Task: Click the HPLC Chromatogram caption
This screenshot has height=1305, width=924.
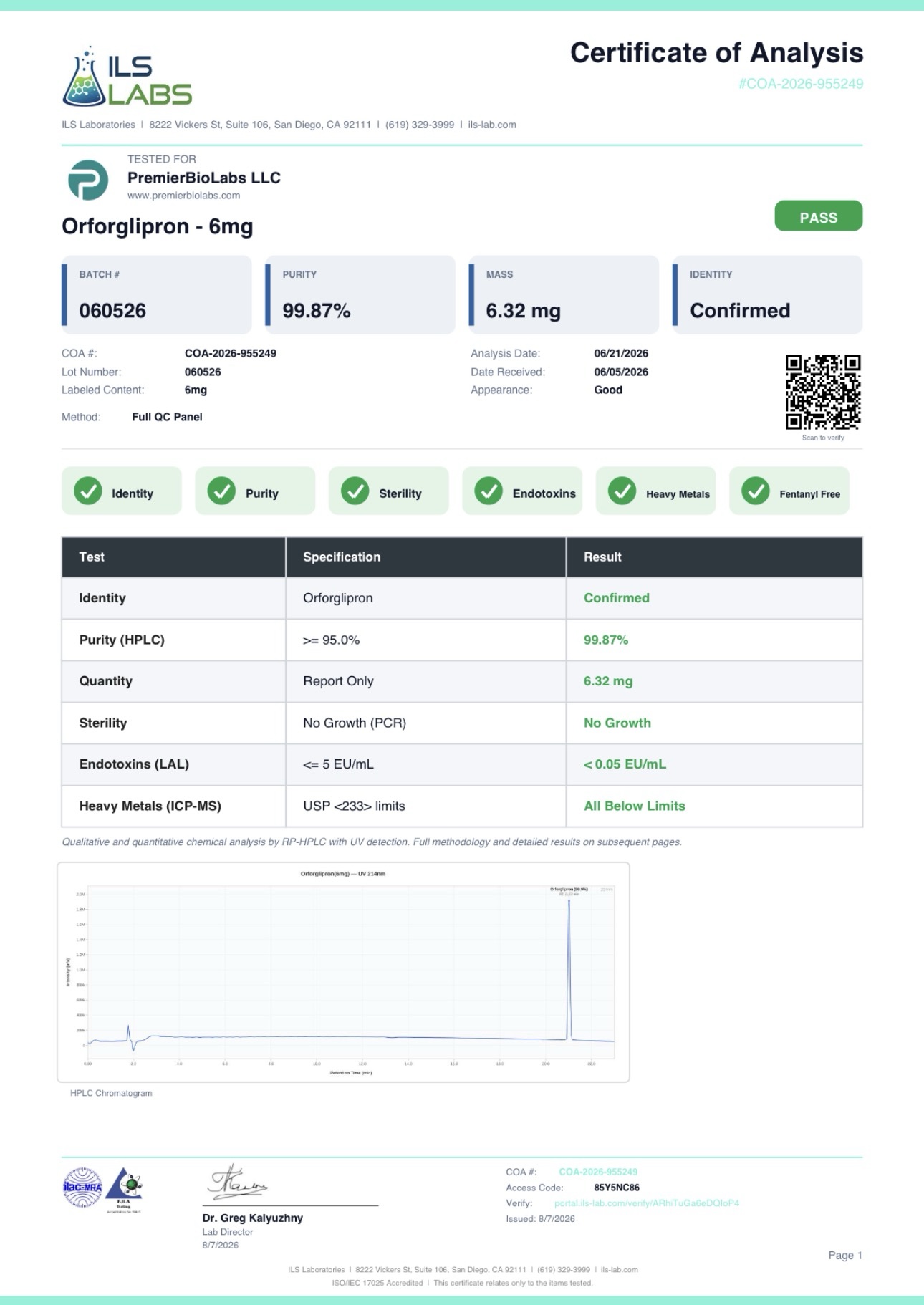Action: click(111, 1093)
